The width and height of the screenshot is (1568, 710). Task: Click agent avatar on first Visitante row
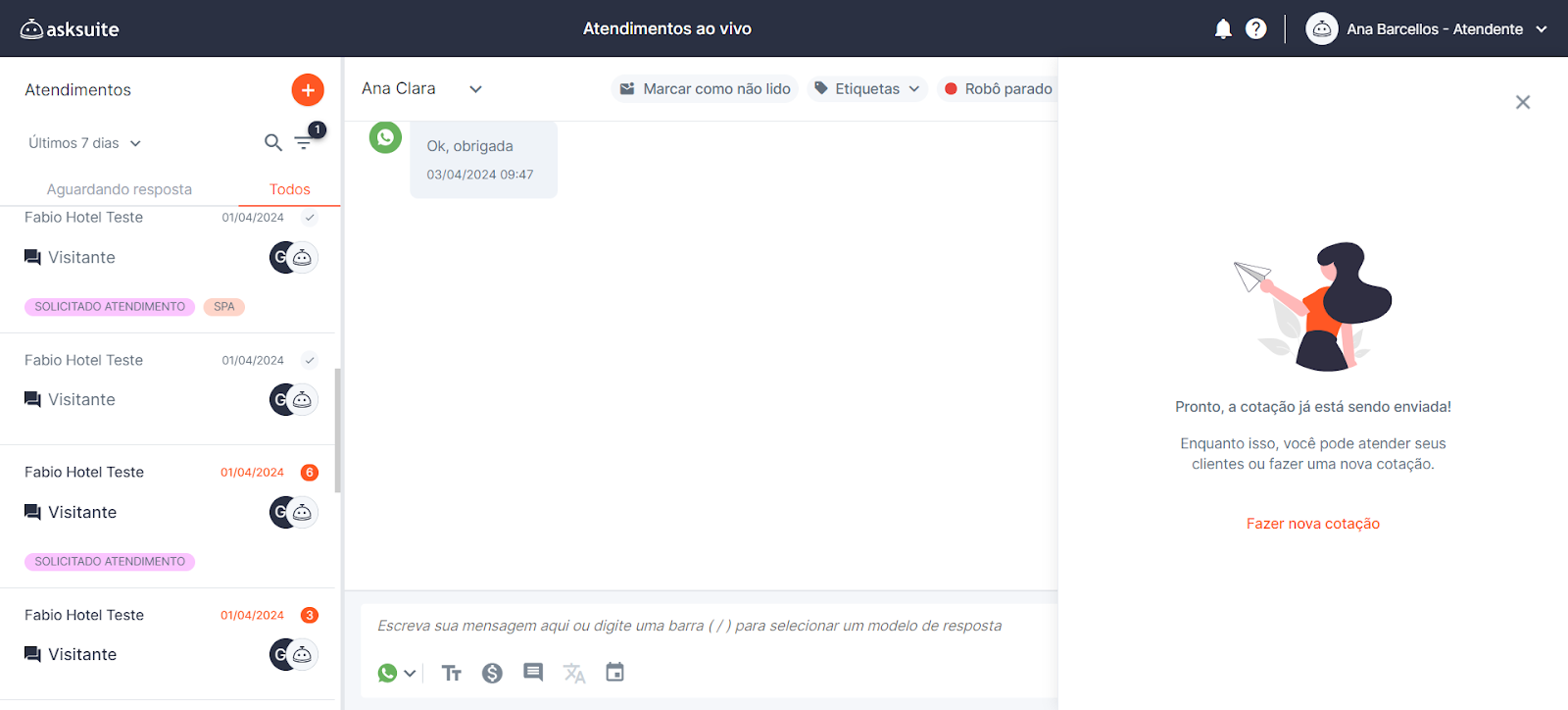[294, 257]
